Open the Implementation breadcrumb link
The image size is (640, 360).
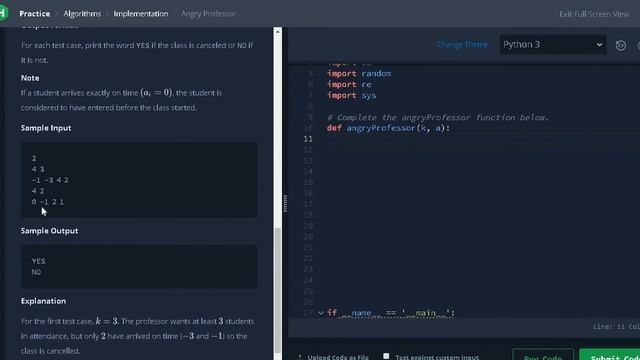(141, 13)
